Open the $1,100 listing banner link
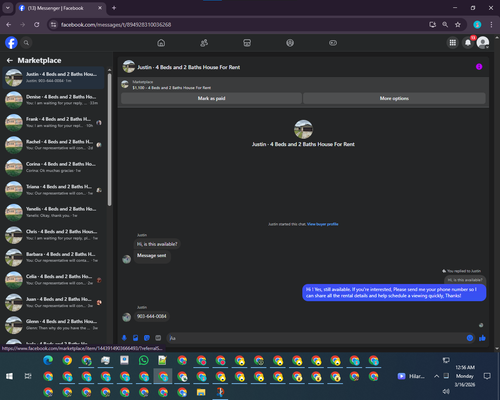 click(x=172, y=88)
